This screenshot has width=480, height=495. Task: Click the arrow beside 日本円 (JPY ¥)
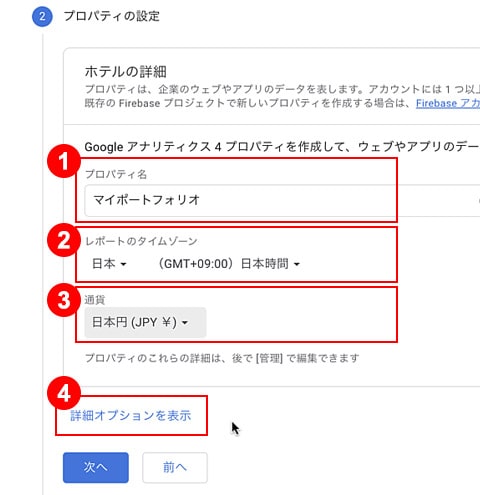pyautogui.click(x=185, y=323)
